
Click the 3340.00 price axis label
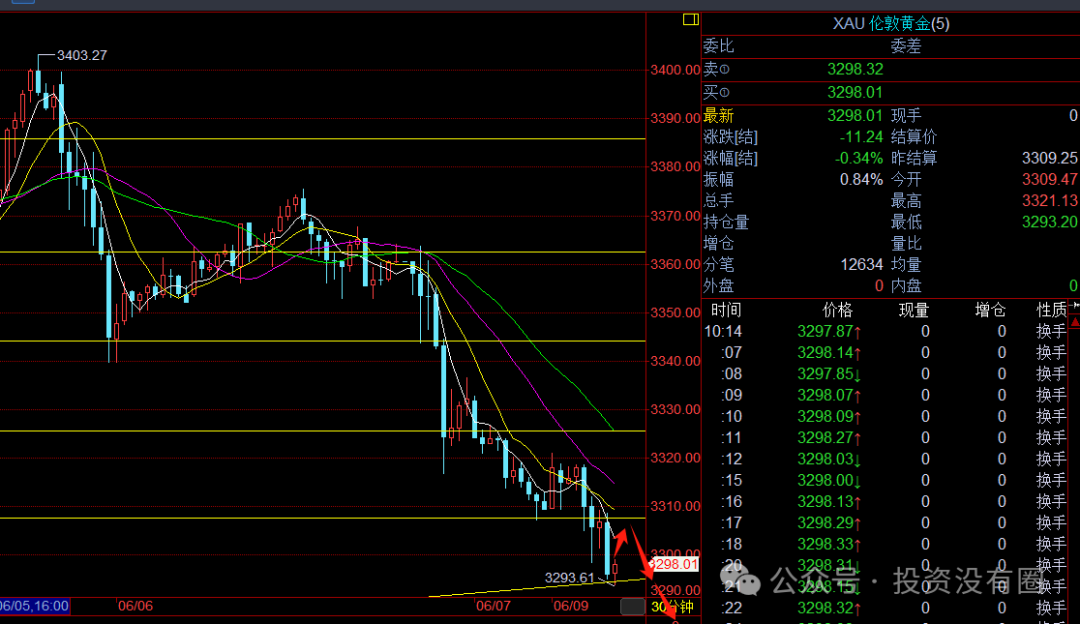pos(675,361)
